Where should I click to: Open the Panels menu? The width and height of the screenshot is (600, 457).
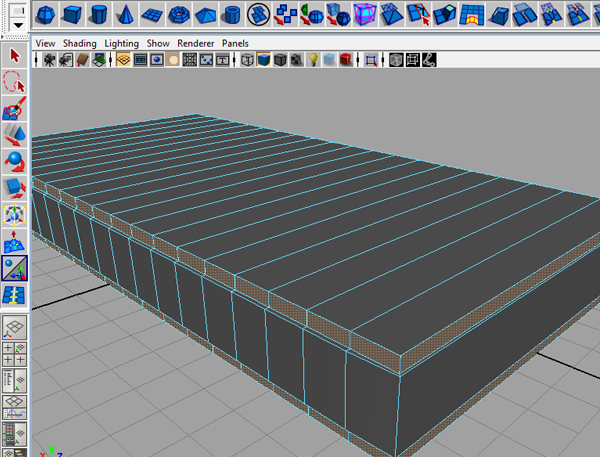[235, 44]
